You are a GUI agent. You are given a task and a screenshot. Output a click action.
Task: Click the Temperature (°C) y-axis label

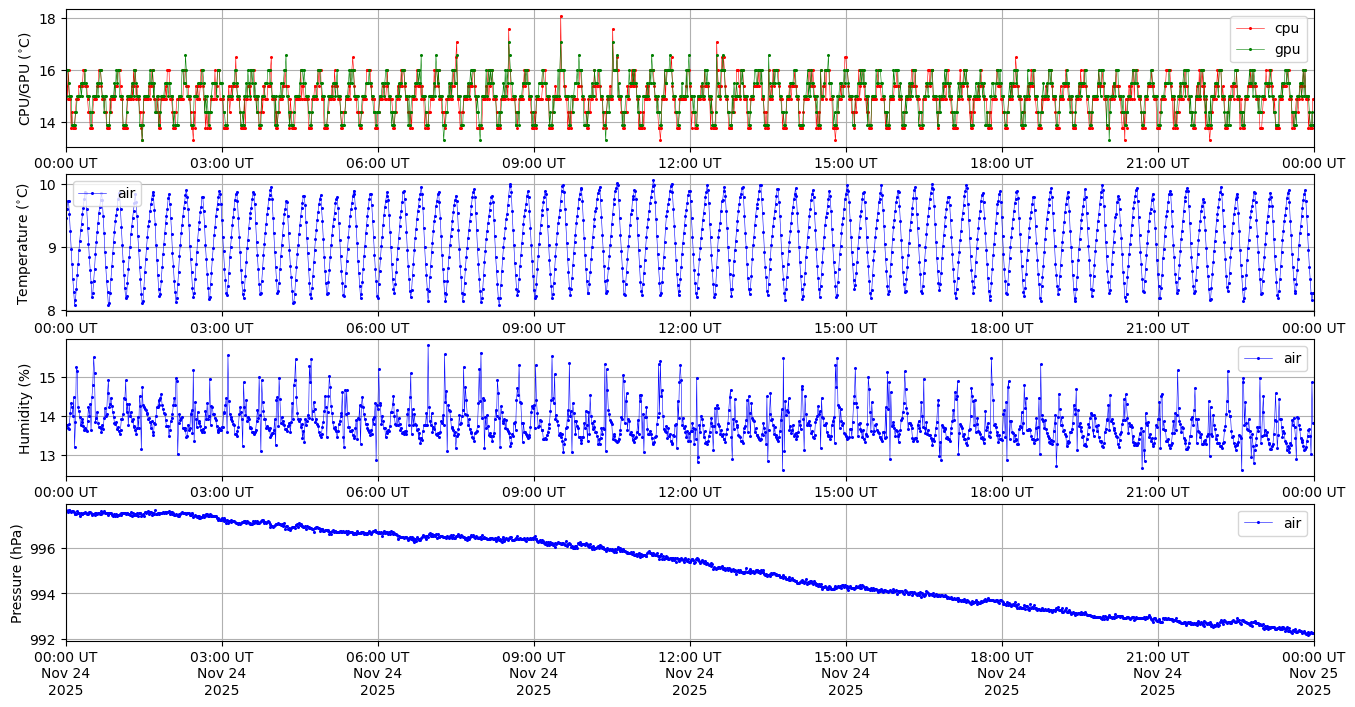pos(25,243)
